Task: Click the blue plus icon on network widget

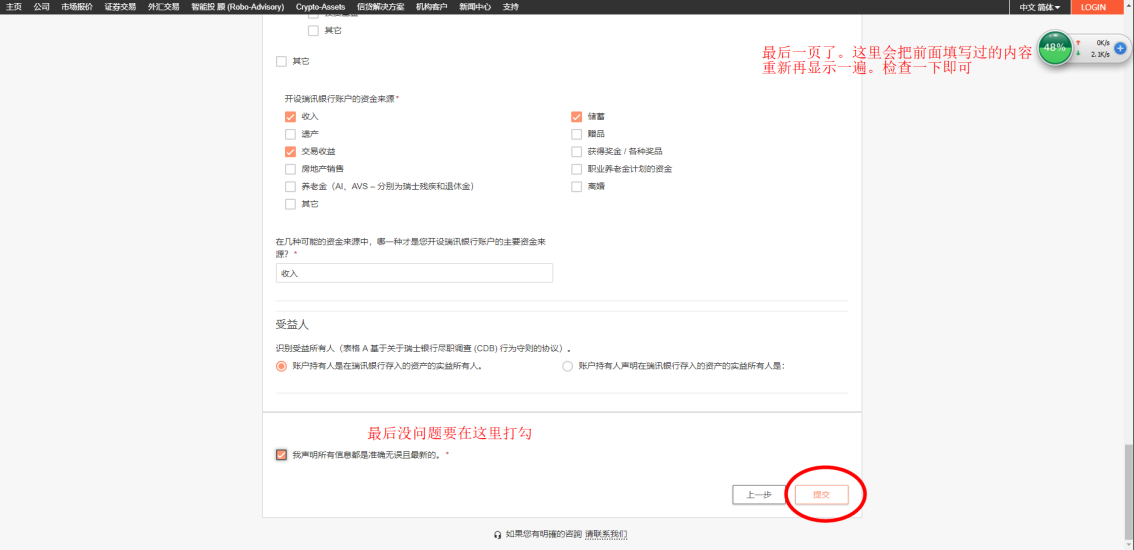Action: point(1120,48)
